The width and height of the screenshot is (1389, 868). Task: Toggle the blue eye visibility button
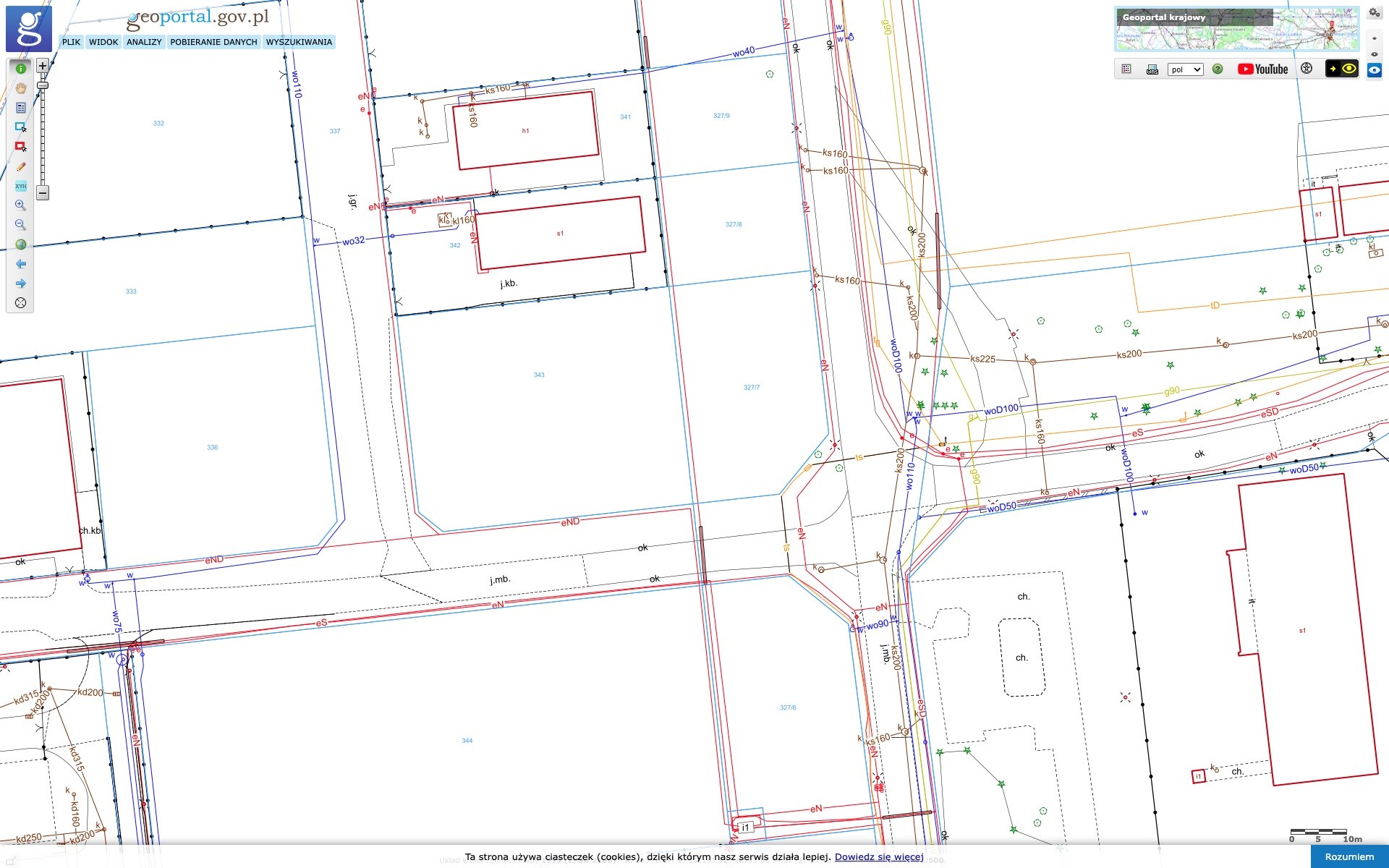[1374, 70]
